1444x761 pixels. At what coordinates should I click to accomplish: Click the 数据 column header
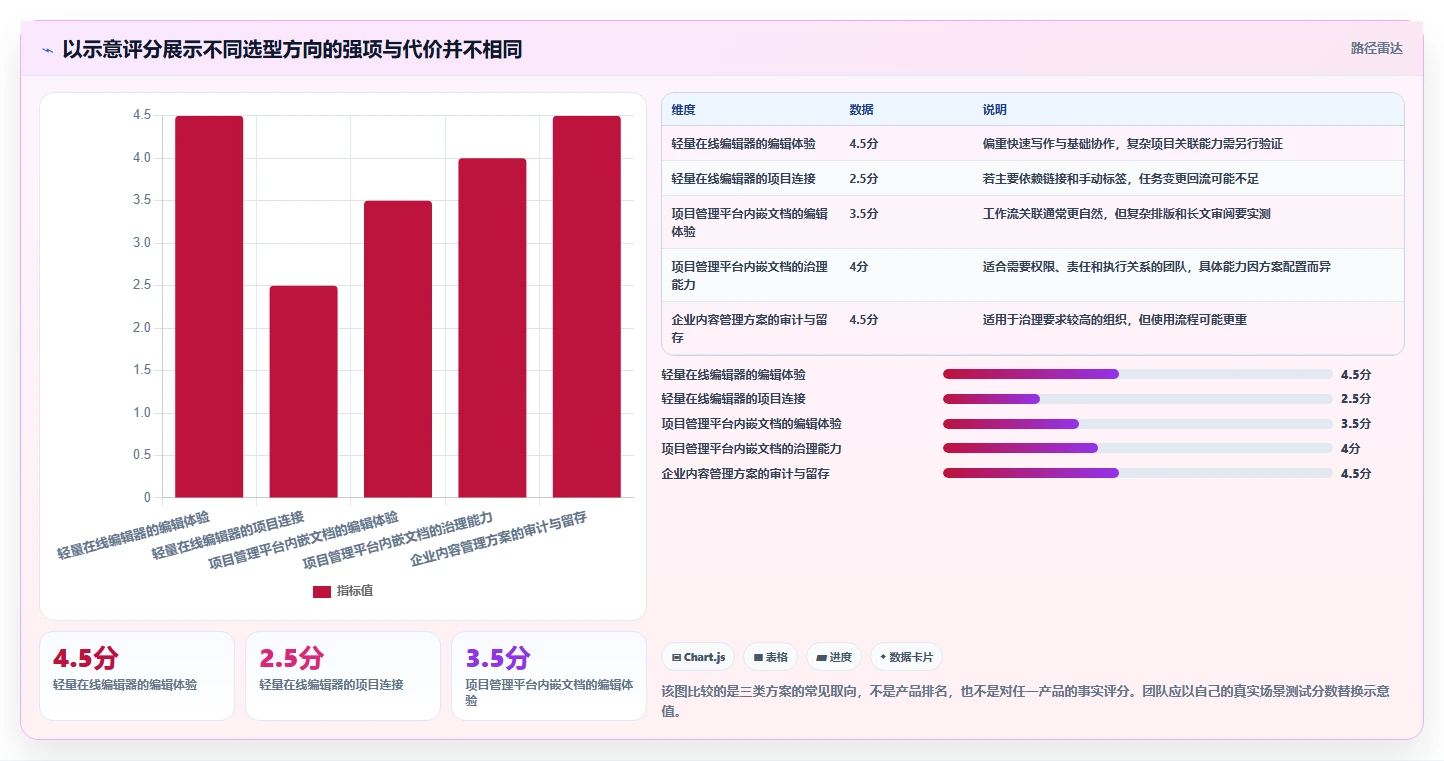(862, 109)
